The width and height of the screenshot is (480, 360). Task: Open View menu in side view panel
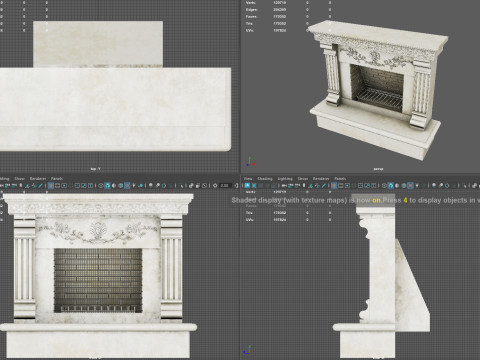coord(248,179)
